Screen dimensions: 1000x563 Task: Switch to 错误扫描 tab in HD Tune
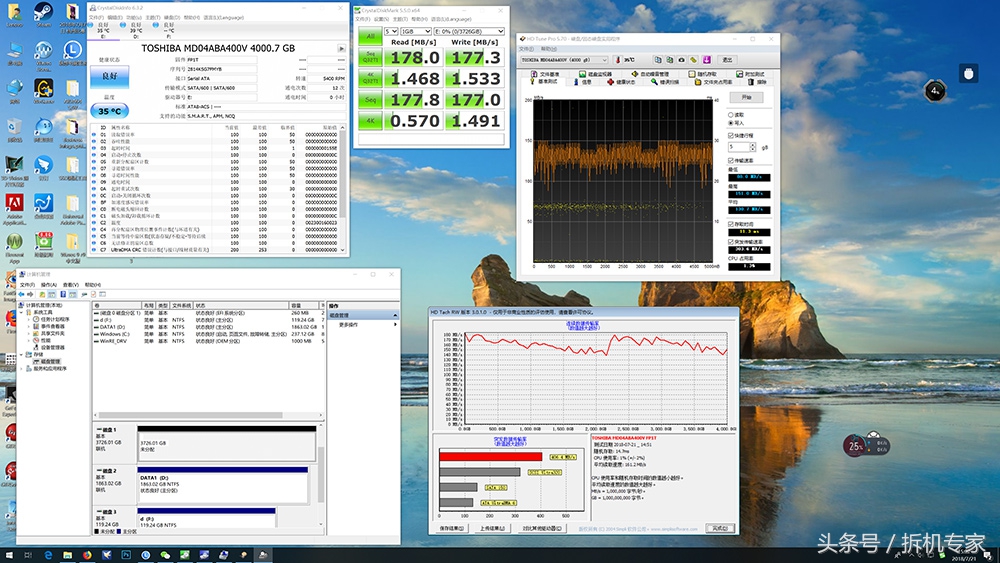point(665,82)
